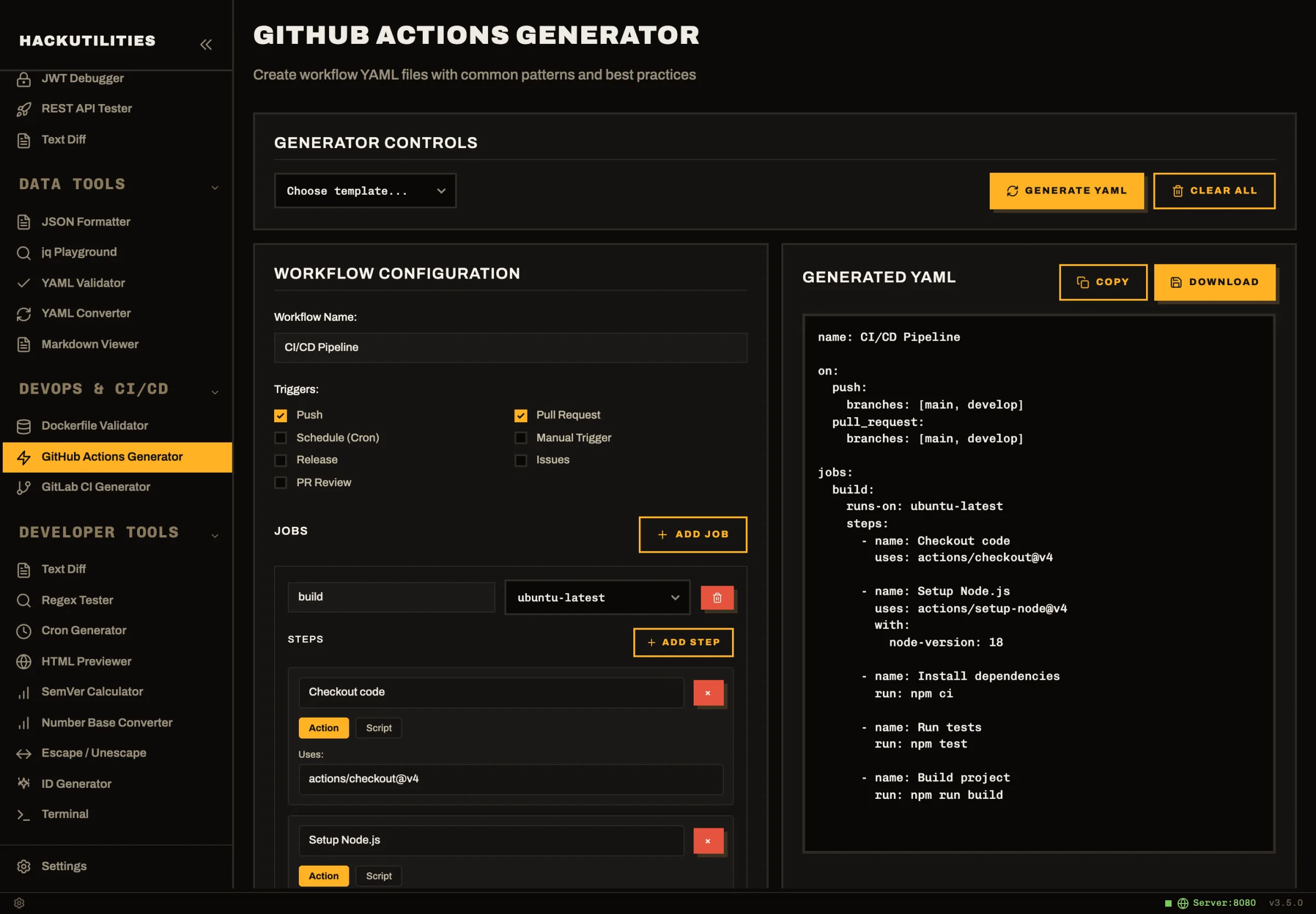Click the HACKUTILITIES logo text
The height and width of the screenshot is (914, 1316).
(x=87, y=41)
